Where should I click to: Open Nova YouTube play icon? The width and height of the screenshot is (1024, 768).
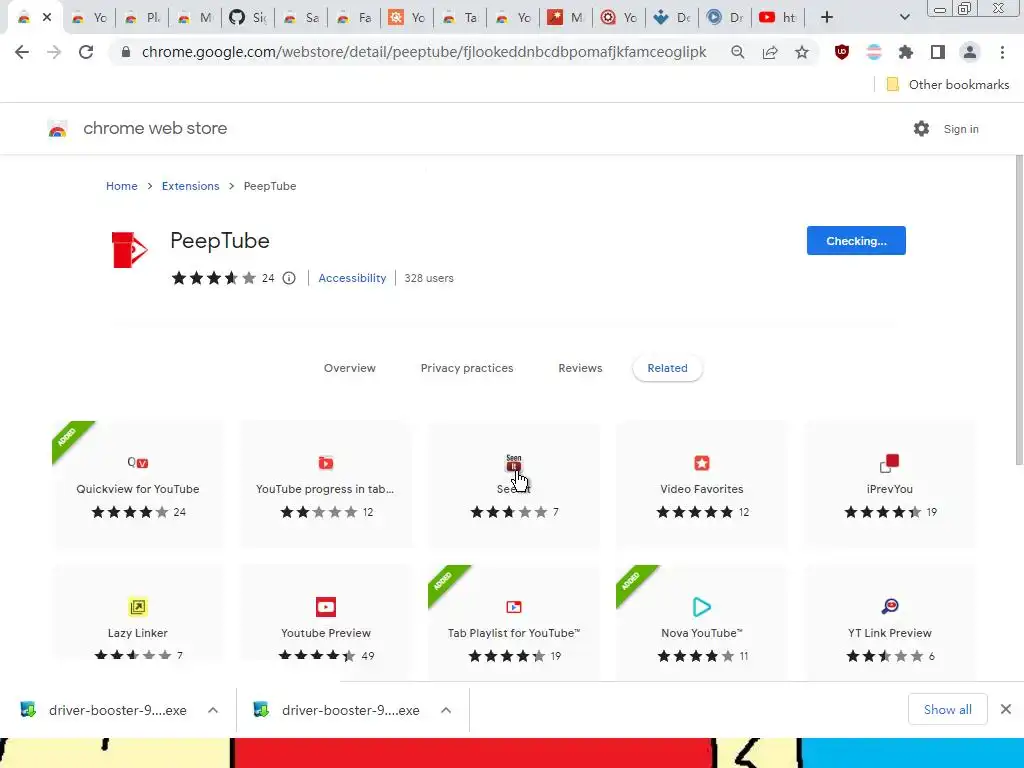[701, 607]
